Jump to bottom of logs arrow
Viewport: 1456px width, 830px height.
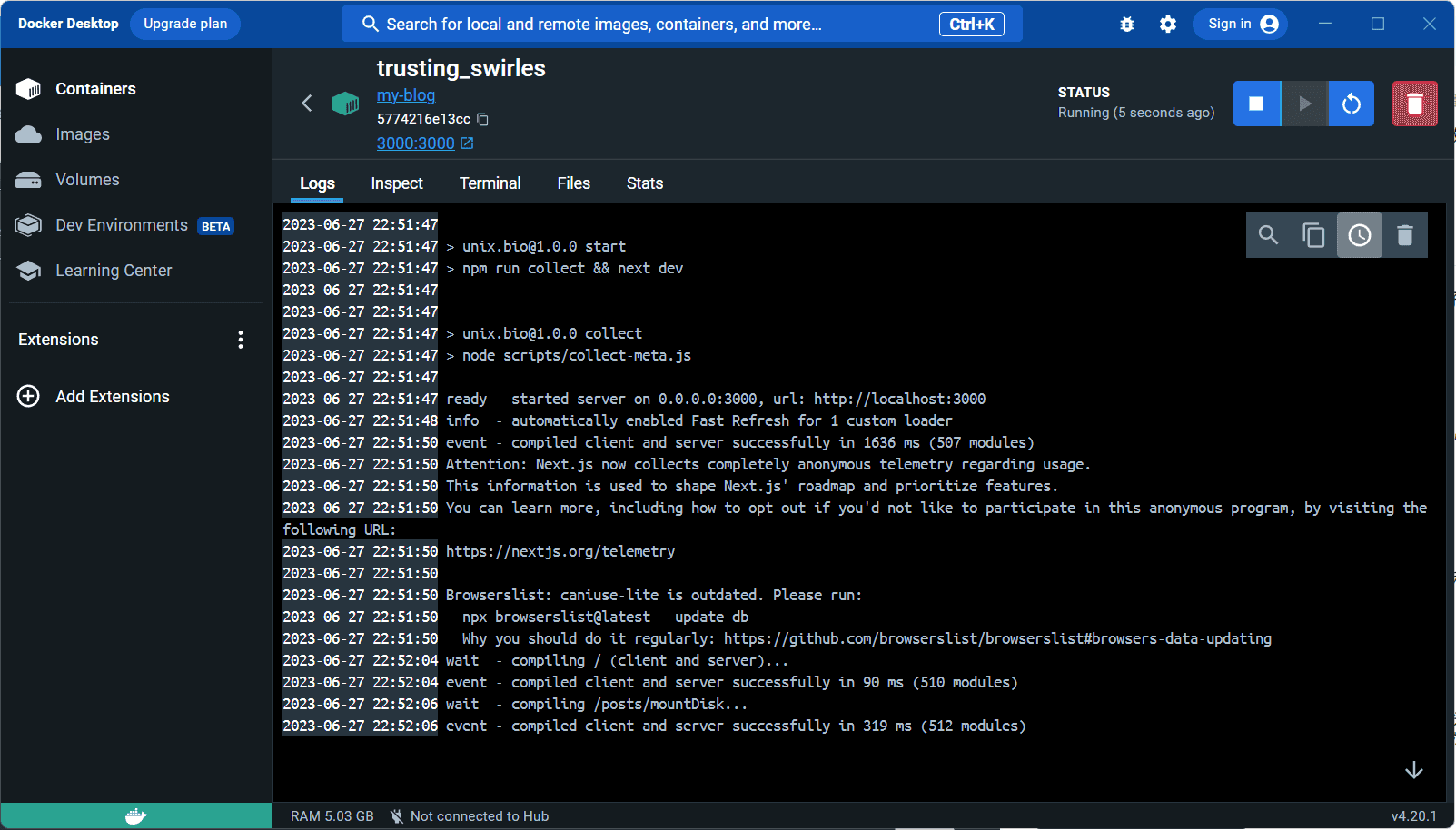pos(1414,770)
